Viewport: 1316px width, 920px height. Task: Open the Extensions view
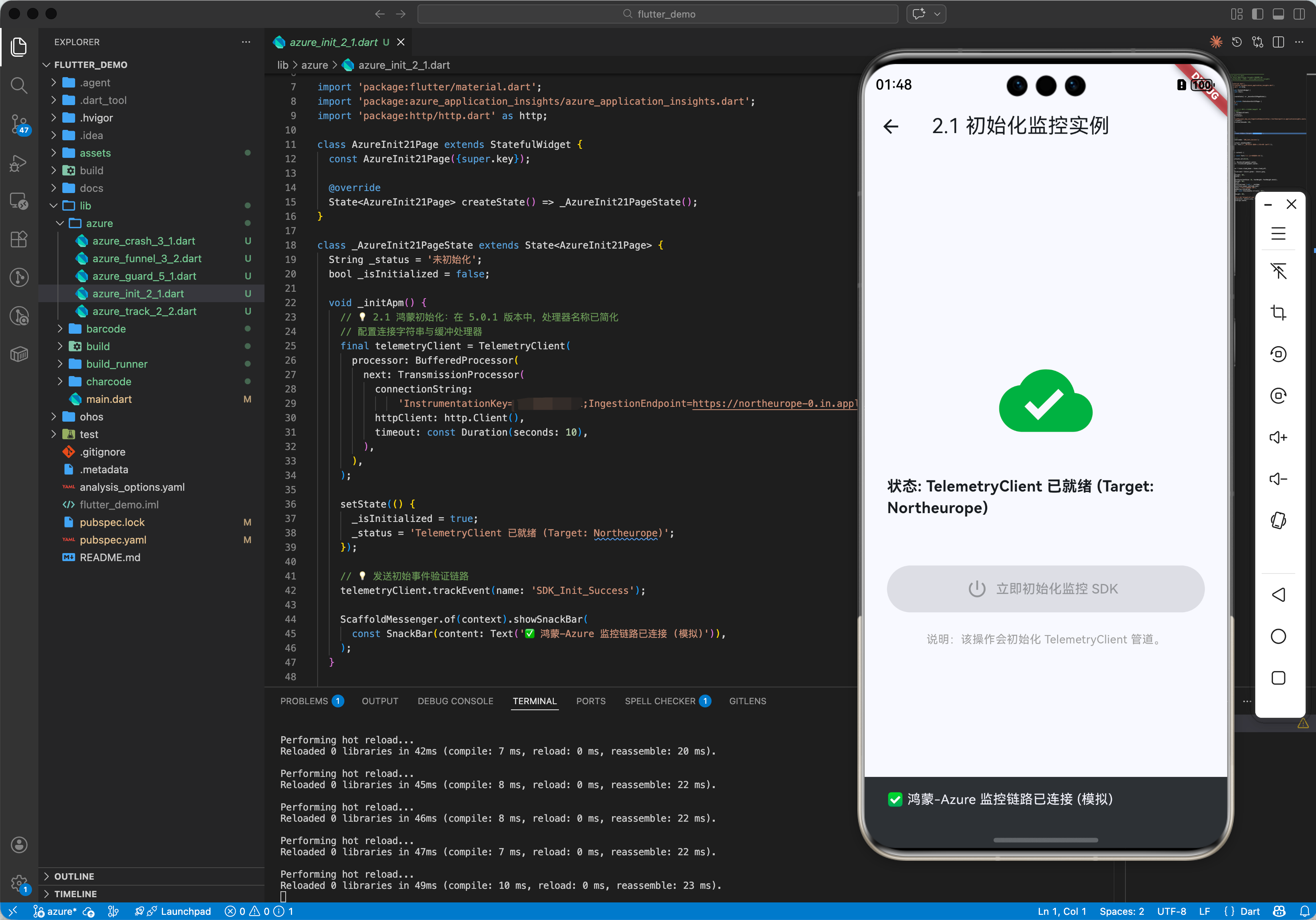(19, 239)
